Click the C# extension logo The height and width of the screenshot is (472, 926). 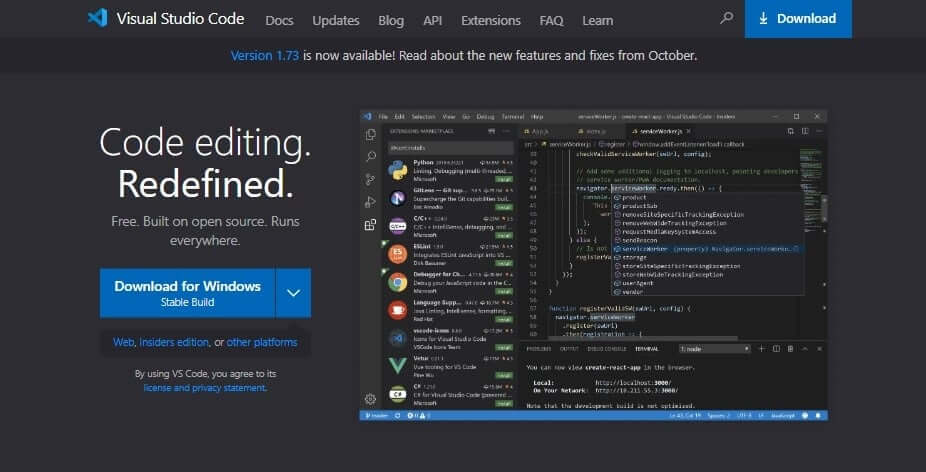pyautogui.click(x=397, y=394)
